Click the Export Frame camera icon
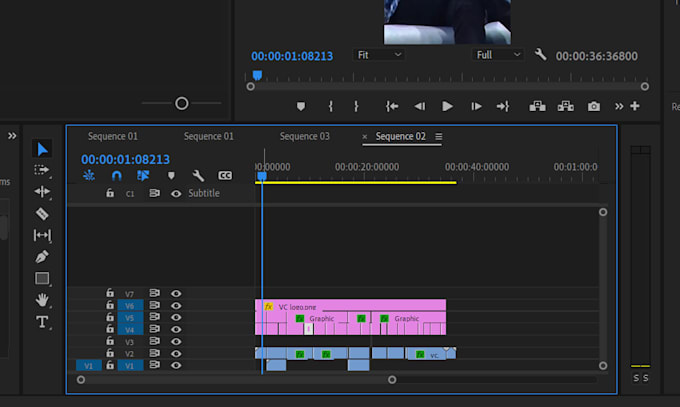The height and width of the screenshot is (407, 680). click(594, 106)
